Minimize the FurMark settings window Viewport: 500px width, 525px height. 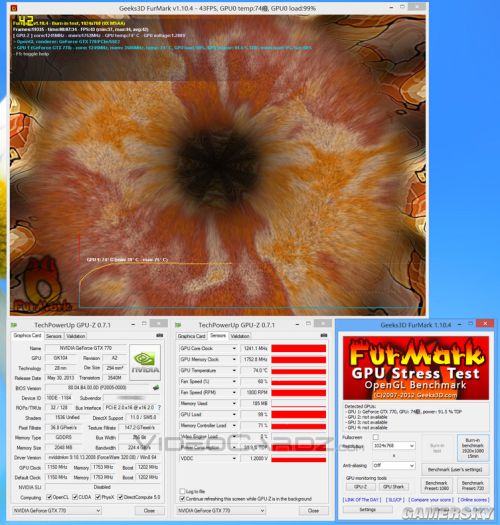459,324
